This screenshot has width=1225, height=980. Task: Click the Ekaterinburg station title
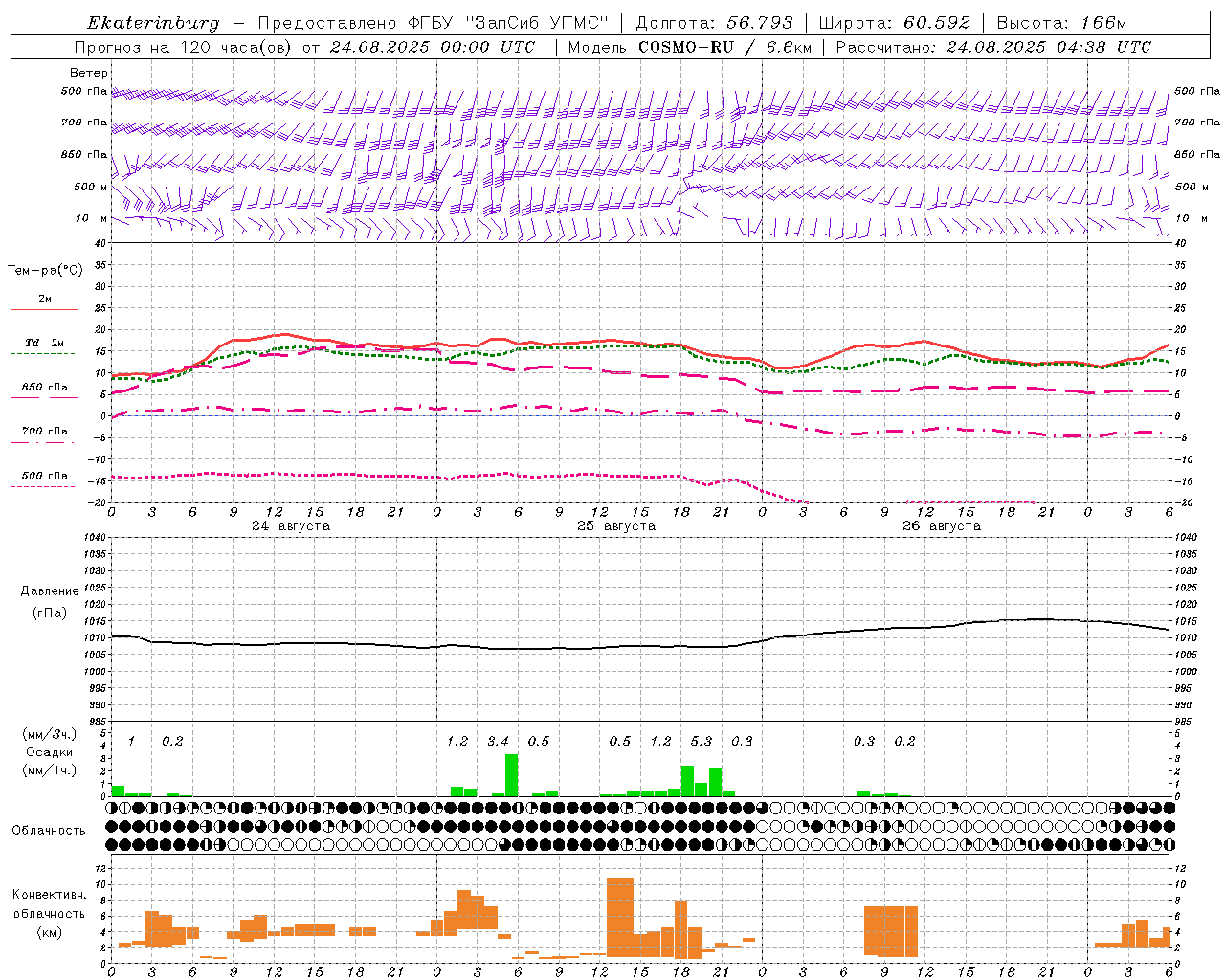tap(153, 23)
